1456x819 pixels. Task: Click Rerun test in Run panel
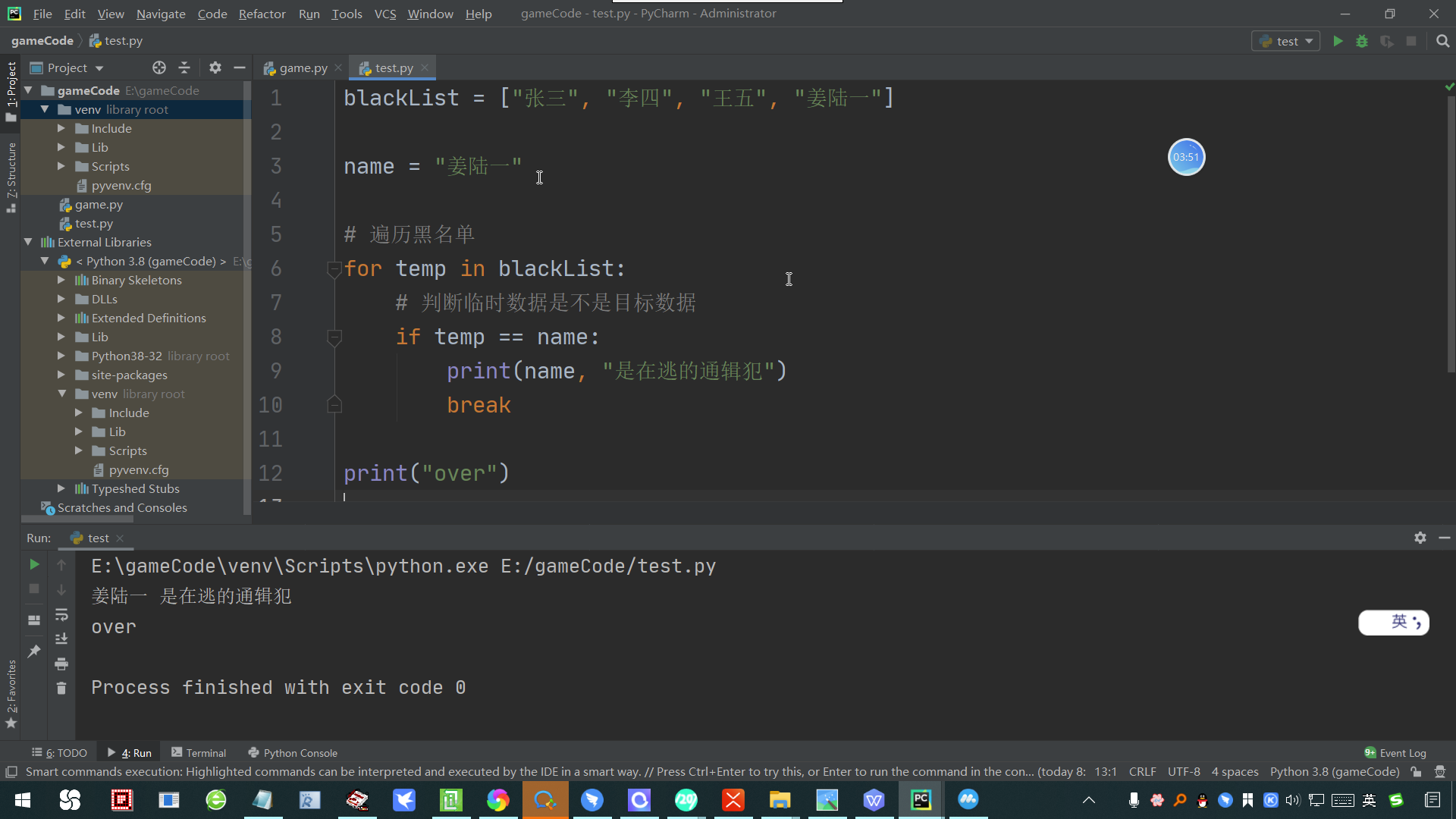(x=34, y=564)
